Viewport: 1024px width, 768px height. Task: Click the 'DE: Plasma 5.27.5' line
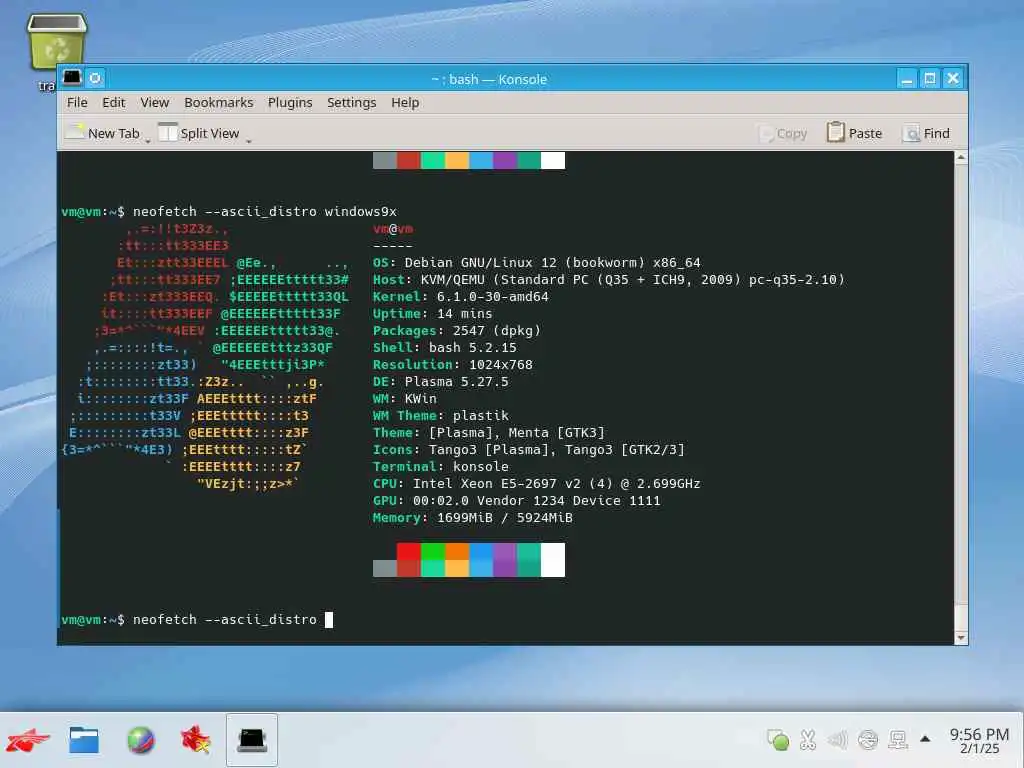[441, 381]
